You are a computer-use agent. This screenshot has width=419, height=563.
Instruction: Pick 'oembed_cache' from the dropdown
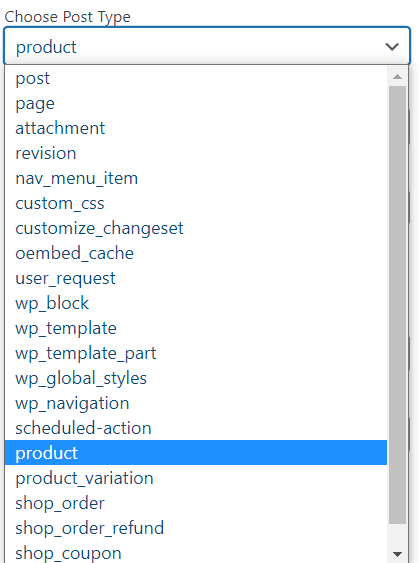[196, 253]
